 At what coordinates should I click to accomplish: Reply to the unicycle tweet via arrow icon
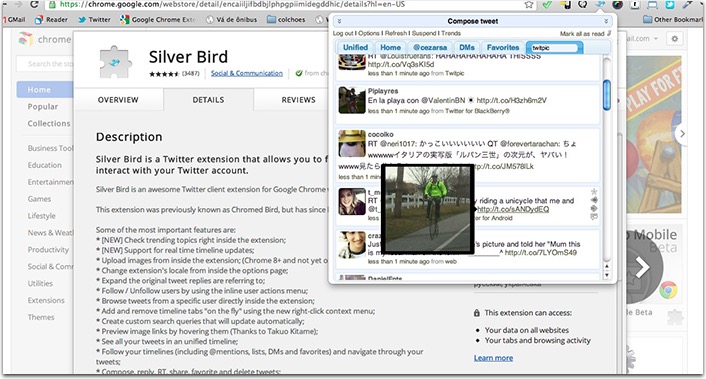594,200
